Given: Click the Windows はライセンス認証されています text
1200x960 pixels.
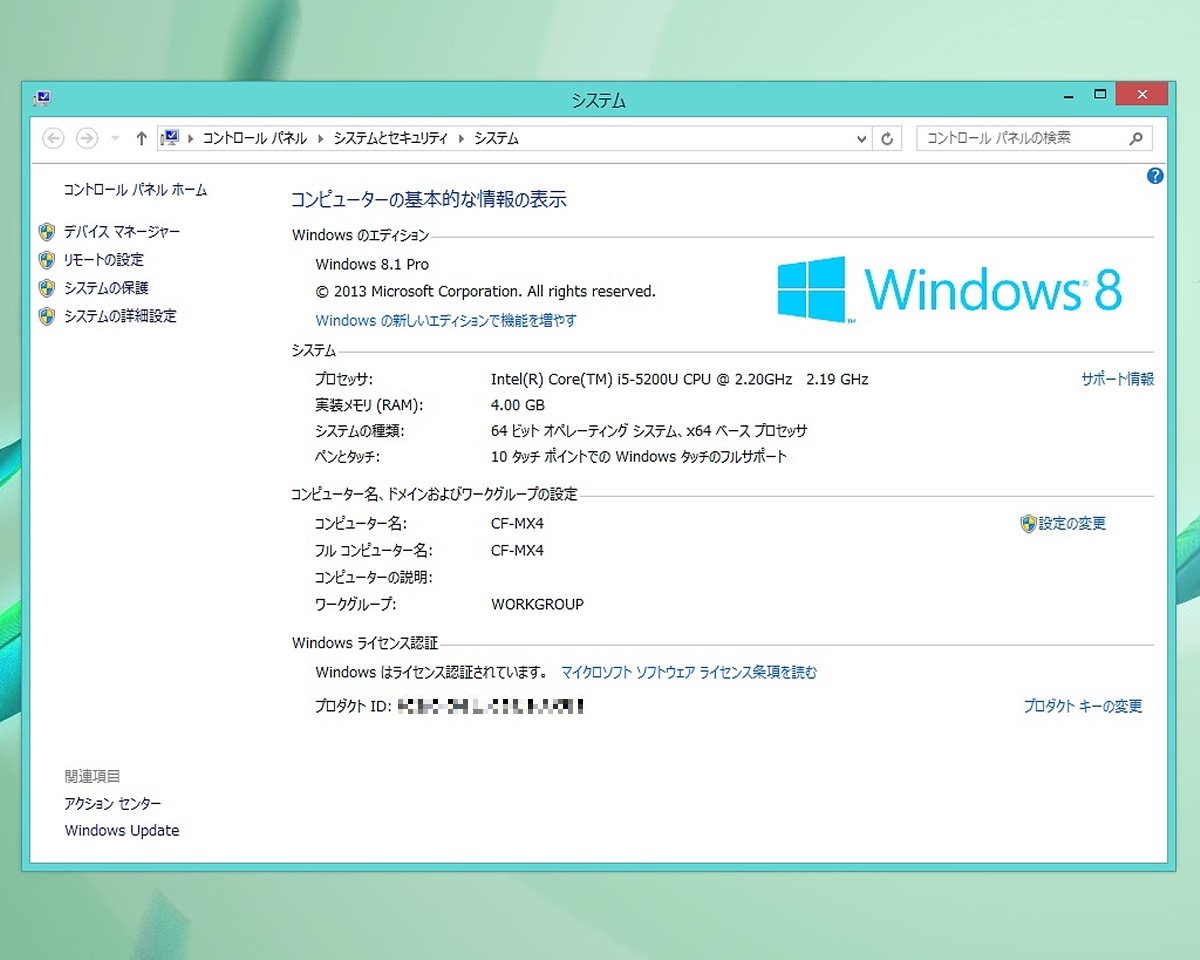Looking at the screenshot, I should 432,672.
